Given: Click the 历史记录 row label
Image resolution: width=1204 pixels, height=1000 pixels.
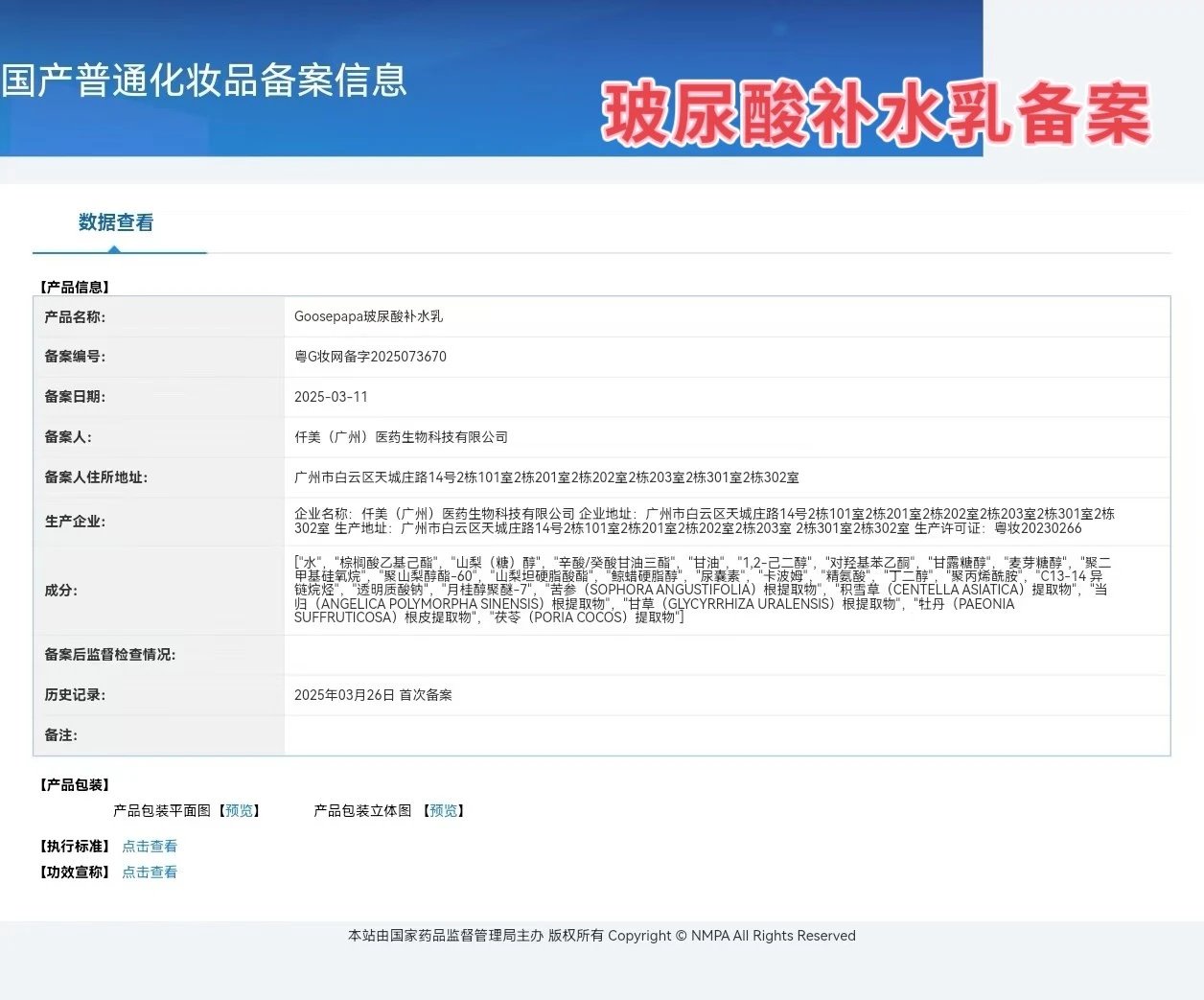Looking at the screenshot, I should 75,695.
